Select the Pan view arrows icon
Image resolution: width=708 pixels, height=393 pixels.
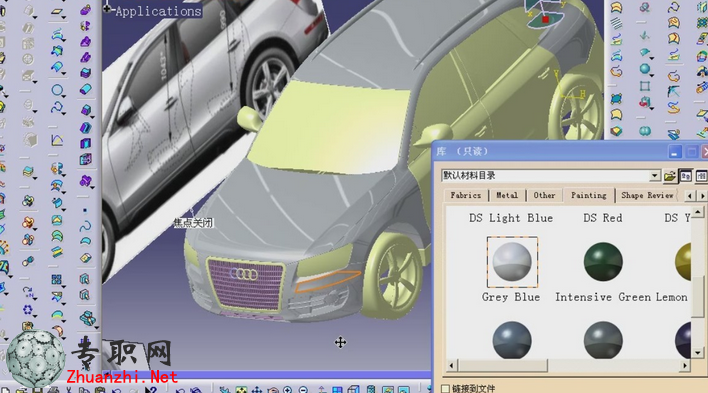pyautogui.click(x=257, y=390)
